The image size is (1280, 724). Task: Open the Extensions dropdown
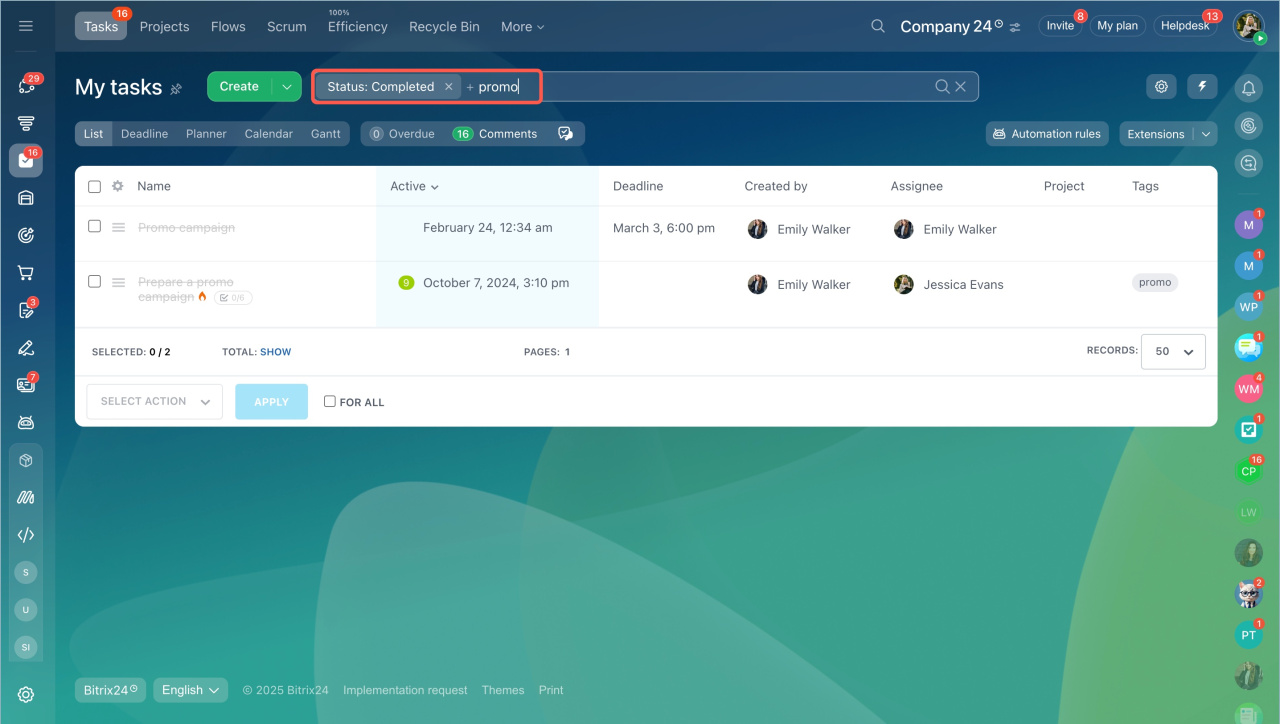pyautogui.click(x=1168, y=134)
